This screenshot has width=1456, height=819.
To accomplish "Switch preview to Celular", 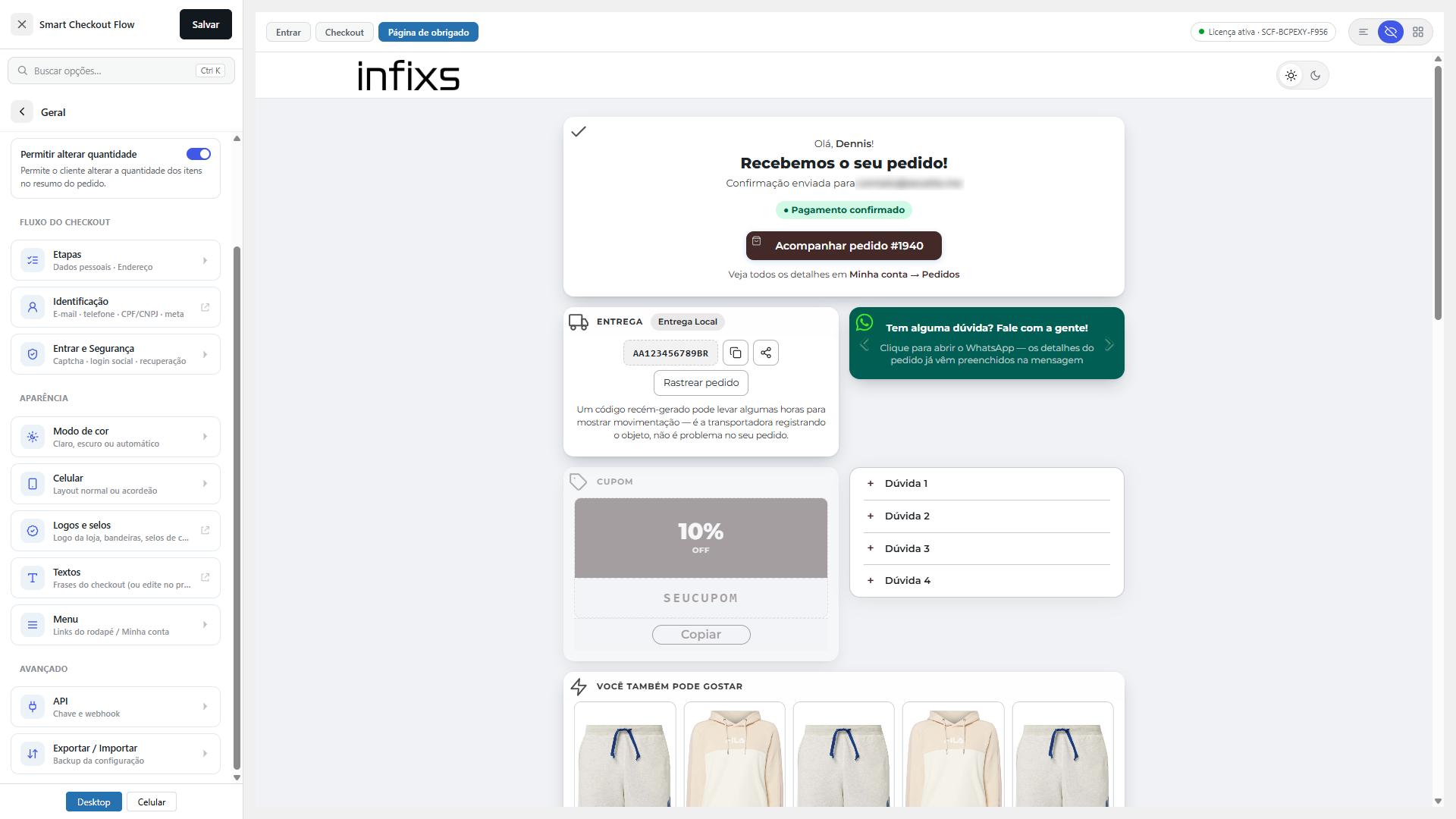I will 152,802.
